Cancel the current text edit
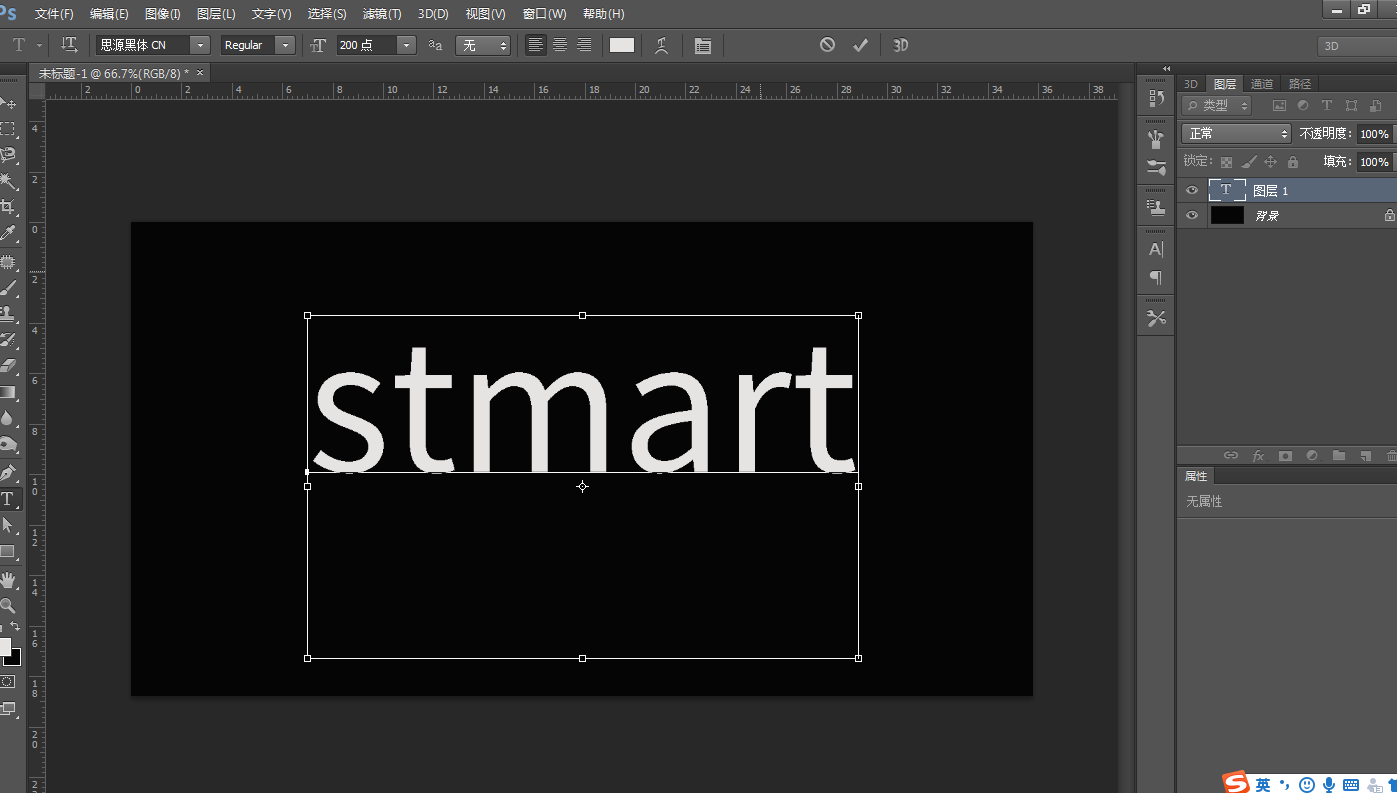The height and width of the screenshot is (793, 1397). point(827,45)
